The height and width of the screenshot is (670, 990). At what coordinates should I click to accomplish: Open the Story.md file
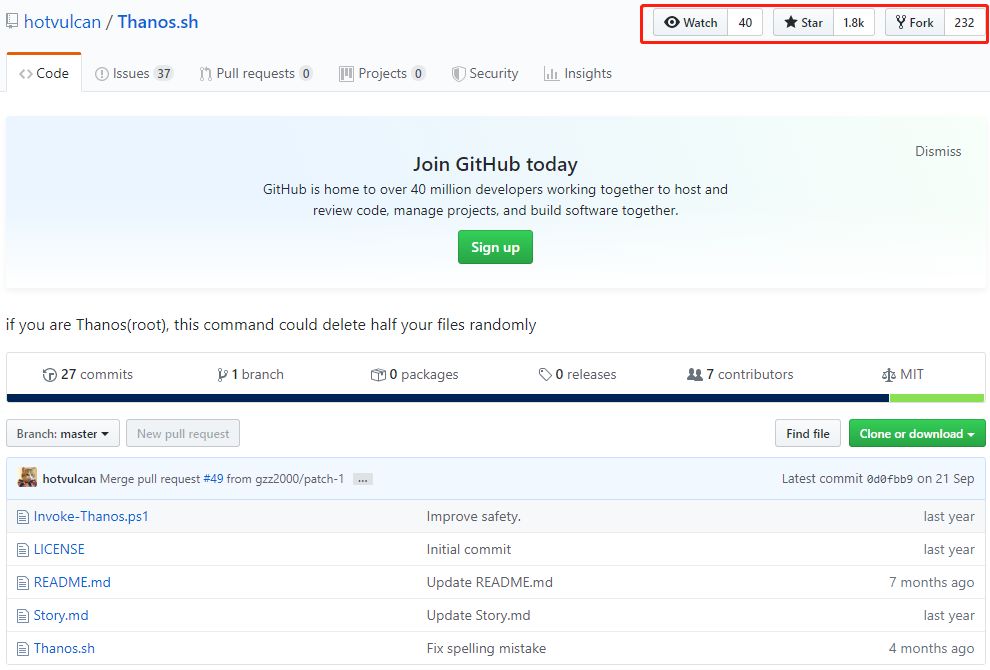[x=61, y=615]
